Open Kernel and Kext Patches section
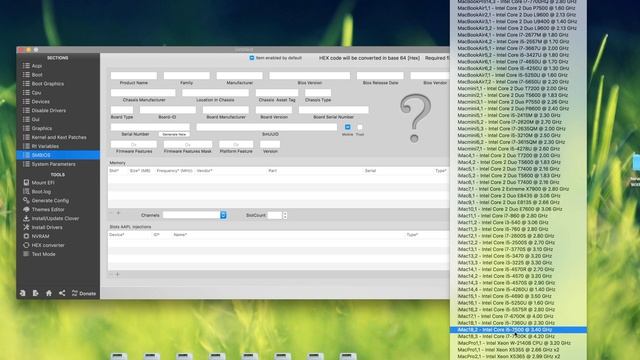 tap(59, 137)
